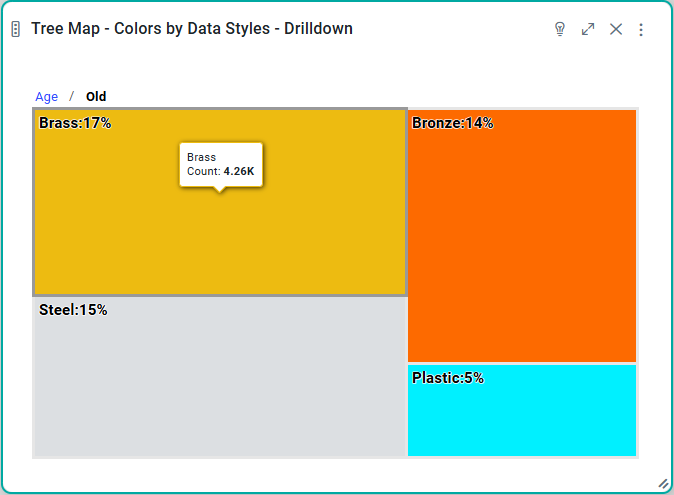Select the Old breadcrumb item
Viewport: 674px width, 495px height.
(96, 97)
